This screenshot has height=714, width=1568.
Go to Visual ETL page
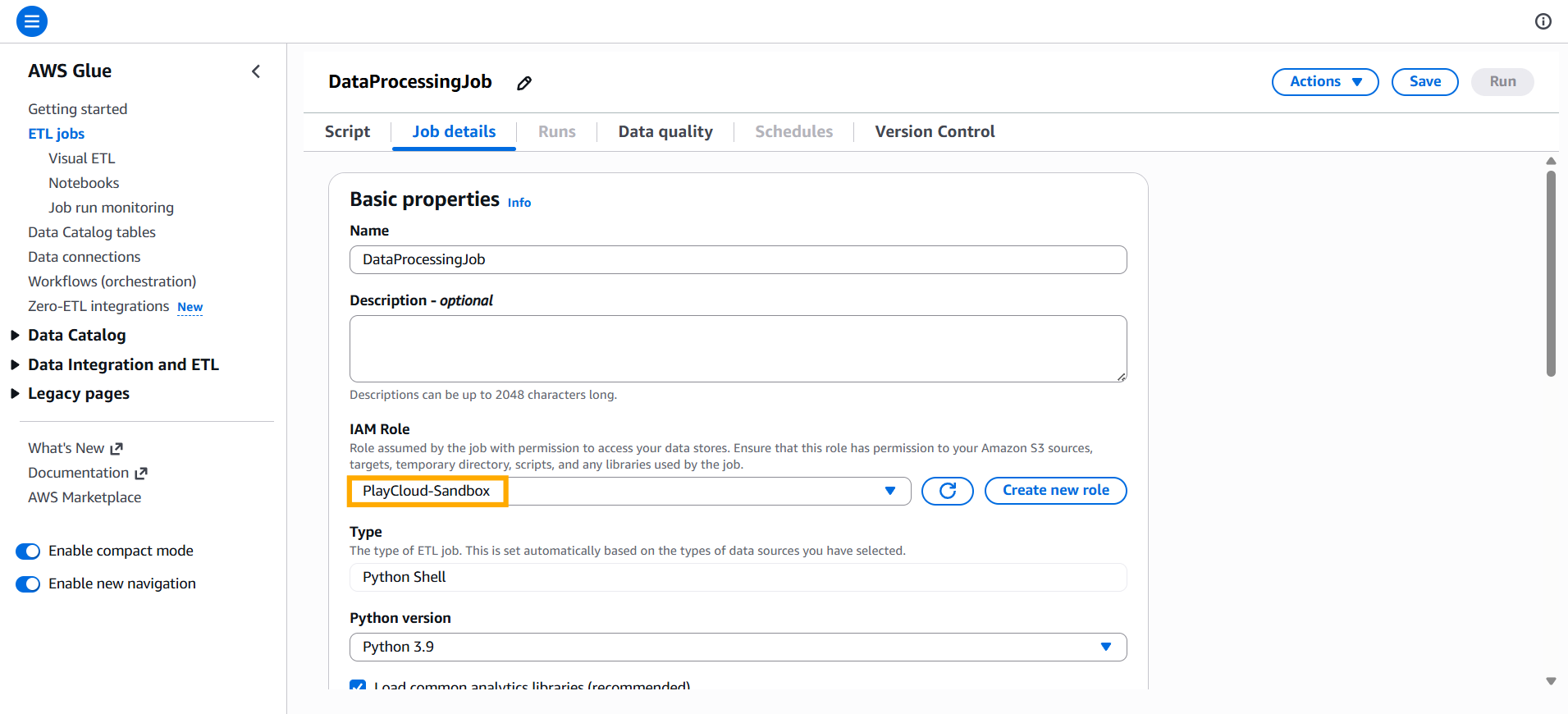pos(82,158)
